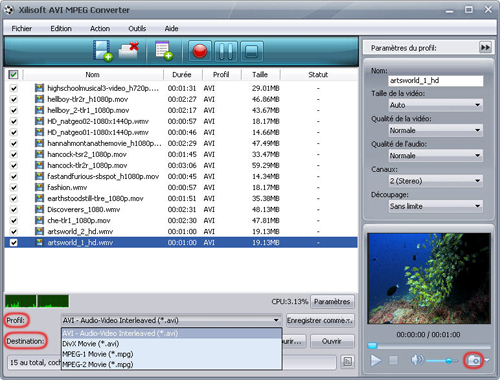Uncheck the artsworld_1_hd.wmv checkbox
The width and height of the screenshot is (500, 380).
(14, 242)
